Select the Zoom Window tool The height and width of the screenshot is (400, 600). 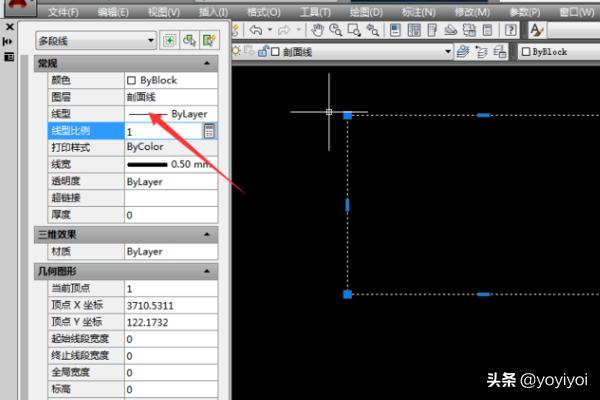[x=354, y=30]
